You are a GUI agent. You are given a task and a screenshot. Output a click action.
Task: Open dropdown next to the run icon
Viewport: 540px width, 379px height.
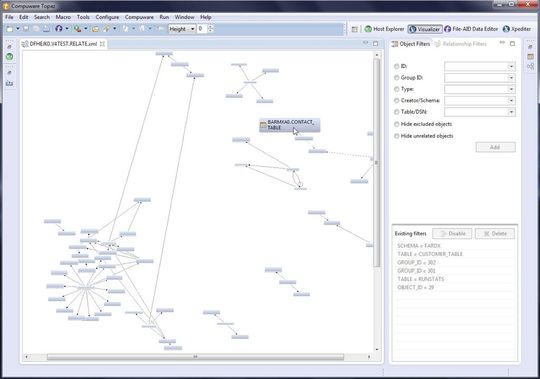click(x=86, y=29)
